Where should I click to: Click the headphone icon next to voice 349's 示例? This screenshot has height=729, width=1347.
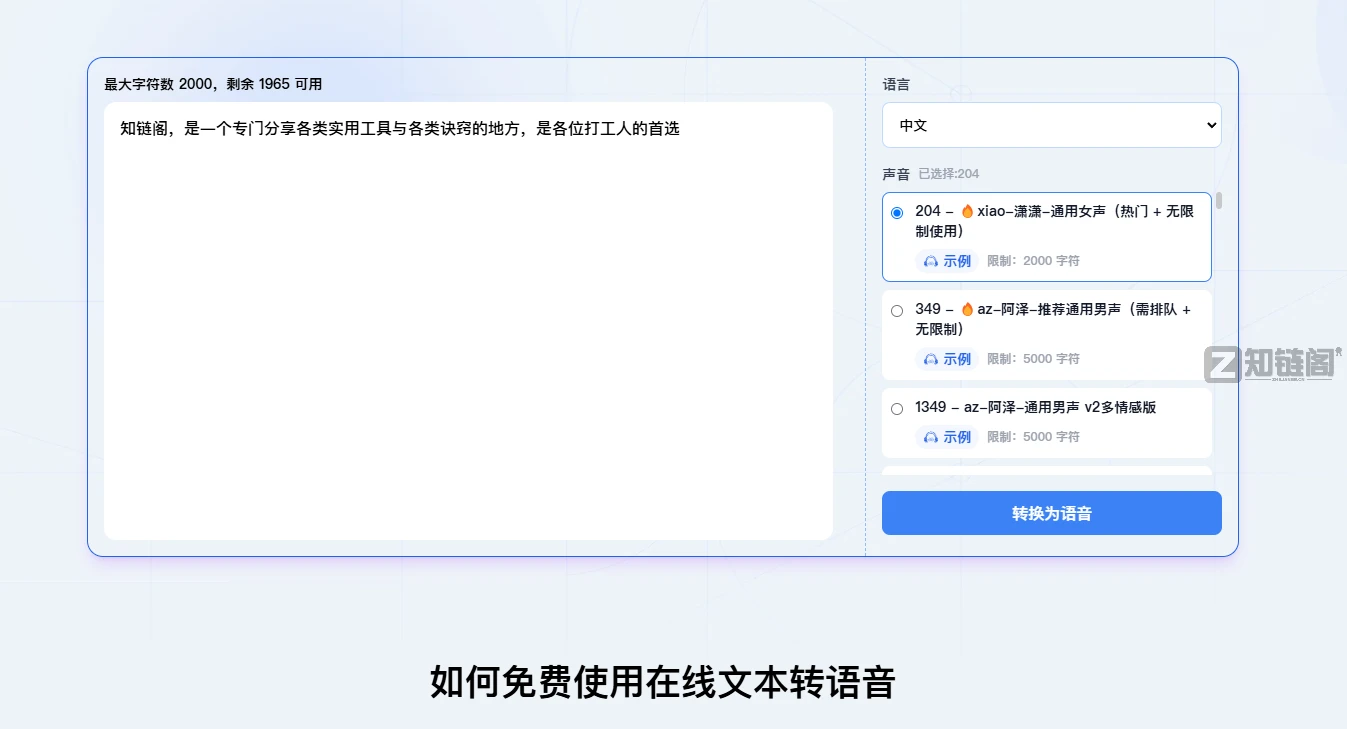(x=930, y=359)
